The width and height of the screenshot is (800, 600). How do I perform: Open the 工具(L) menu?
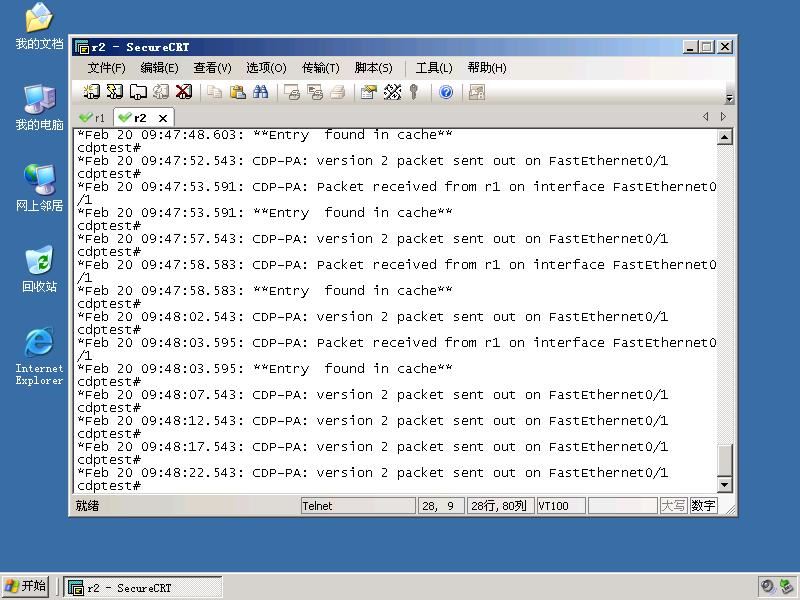434,68
